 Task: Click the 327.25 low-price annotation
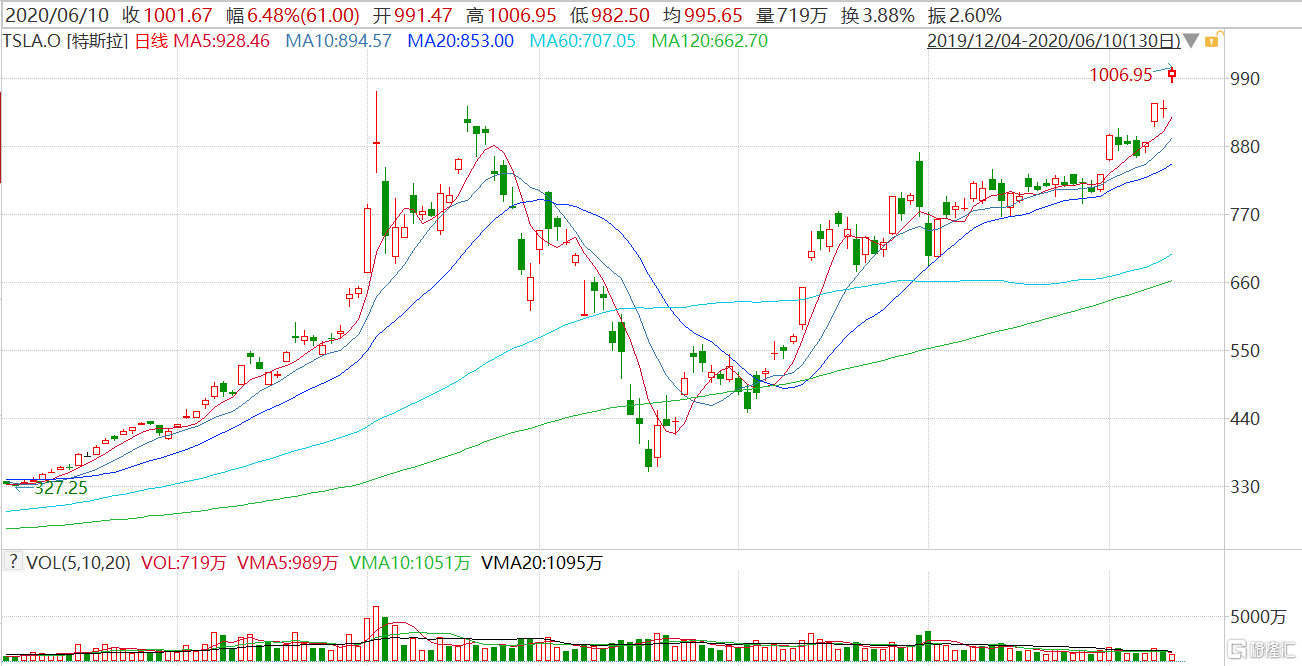click(61, 489)
